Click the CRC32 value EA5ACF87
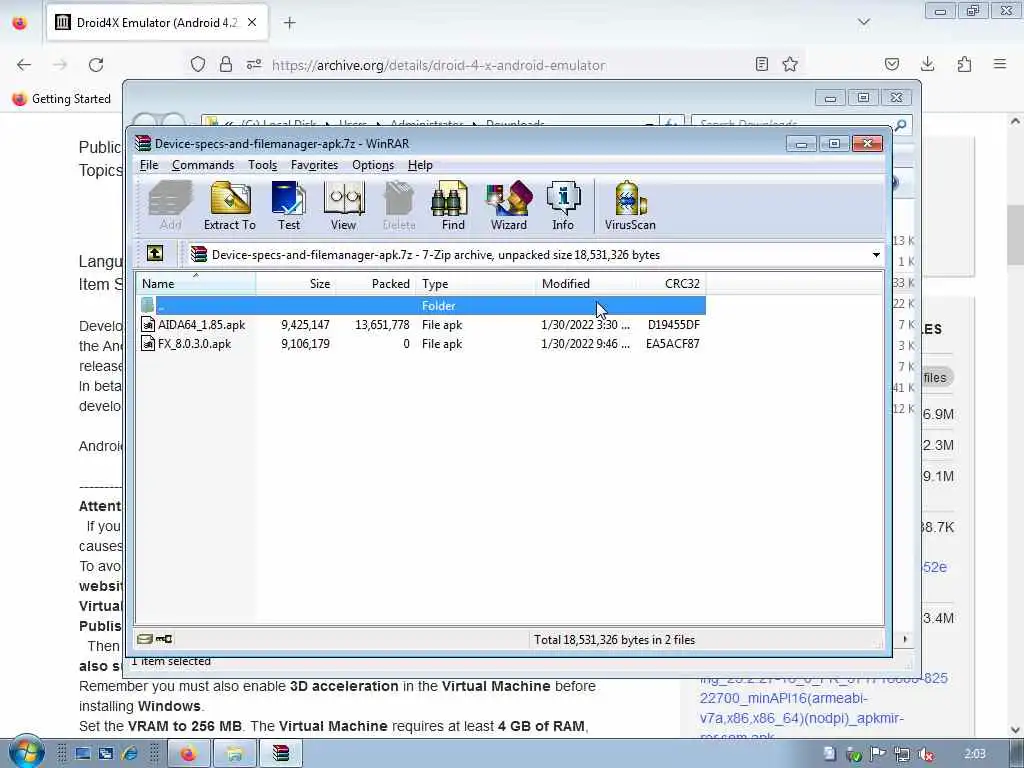 pos(673,344)
